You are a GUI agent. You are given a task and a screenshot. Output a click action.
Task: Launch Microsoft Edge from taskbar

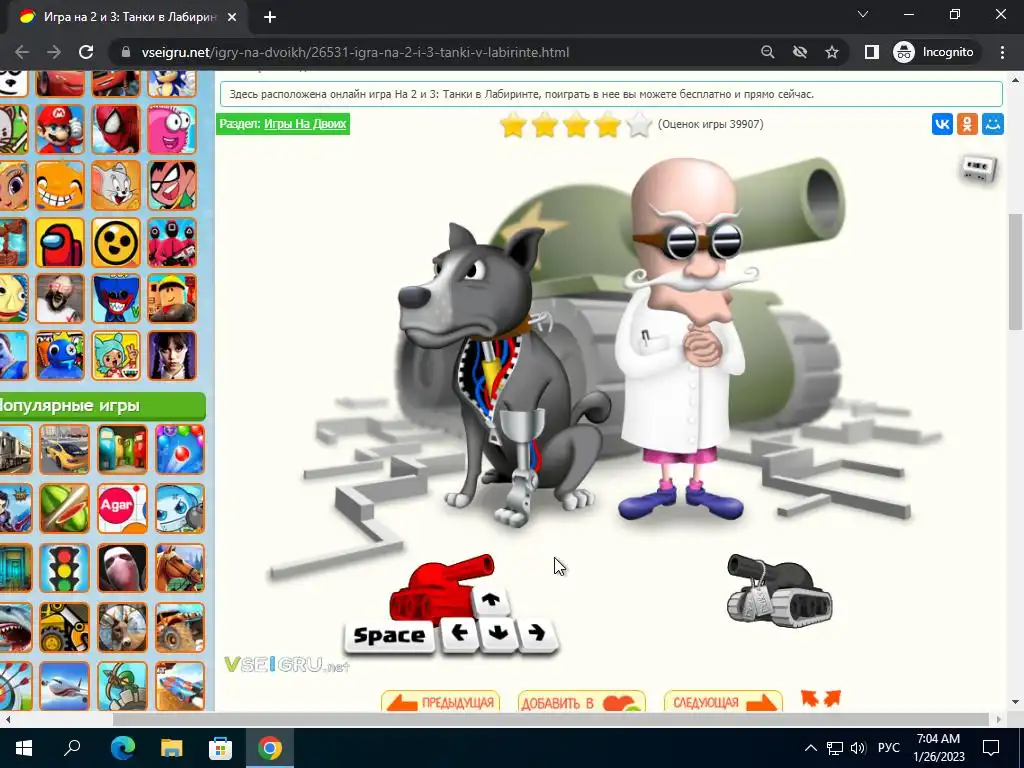122,748
